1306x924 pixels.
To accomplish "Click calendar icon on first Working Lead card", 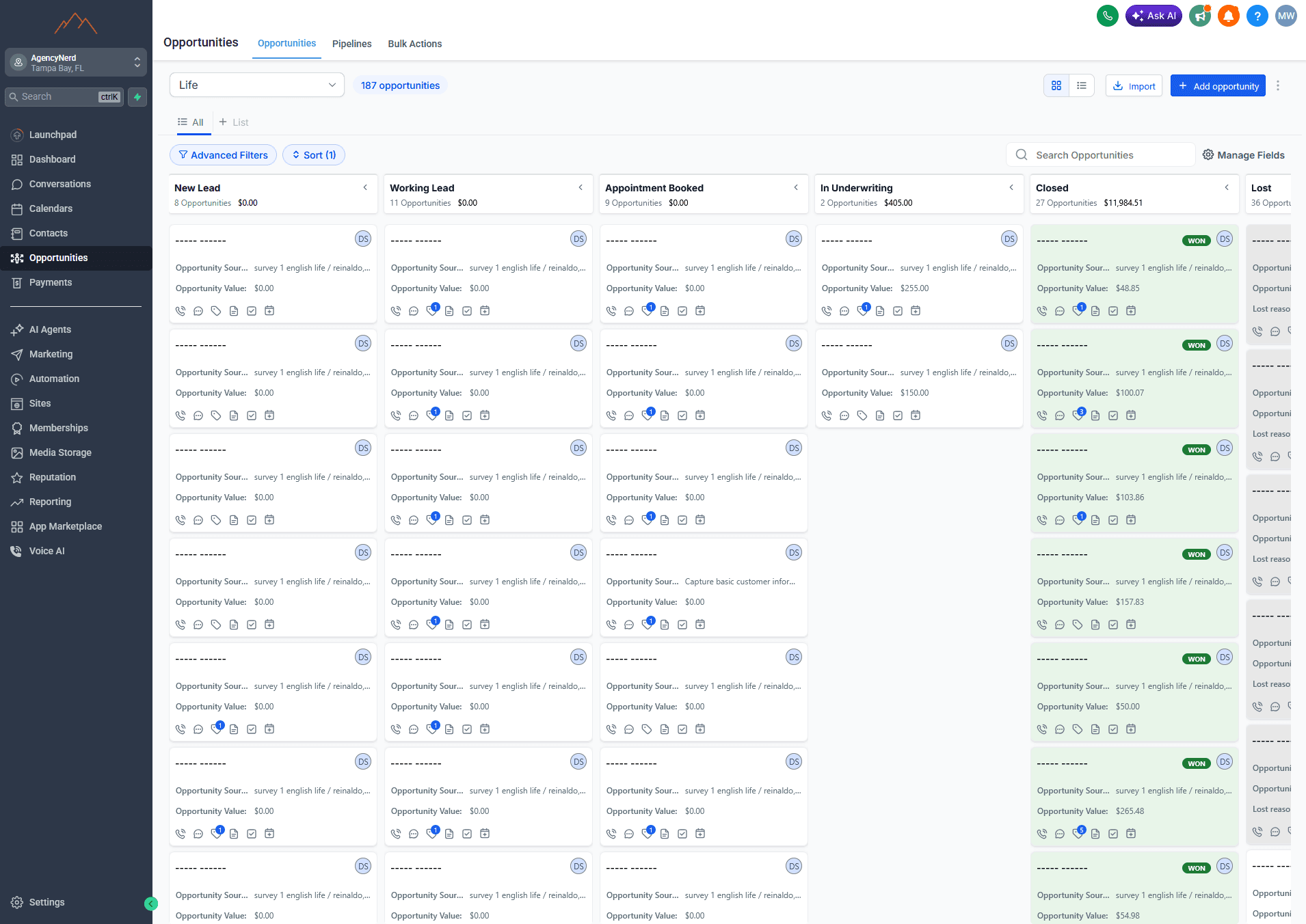I will 485,311.
